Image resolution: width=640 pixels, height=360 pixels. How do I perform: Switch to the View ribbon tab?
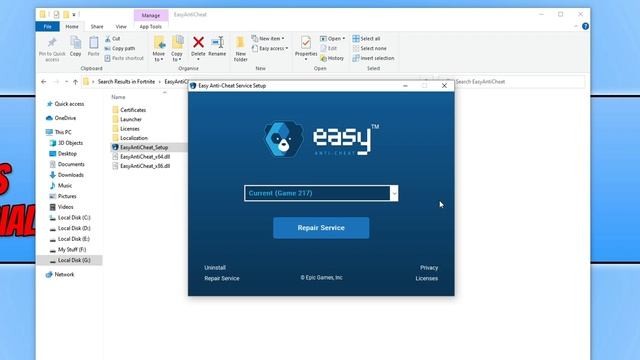pyautogui.click(x=121, y=27)
